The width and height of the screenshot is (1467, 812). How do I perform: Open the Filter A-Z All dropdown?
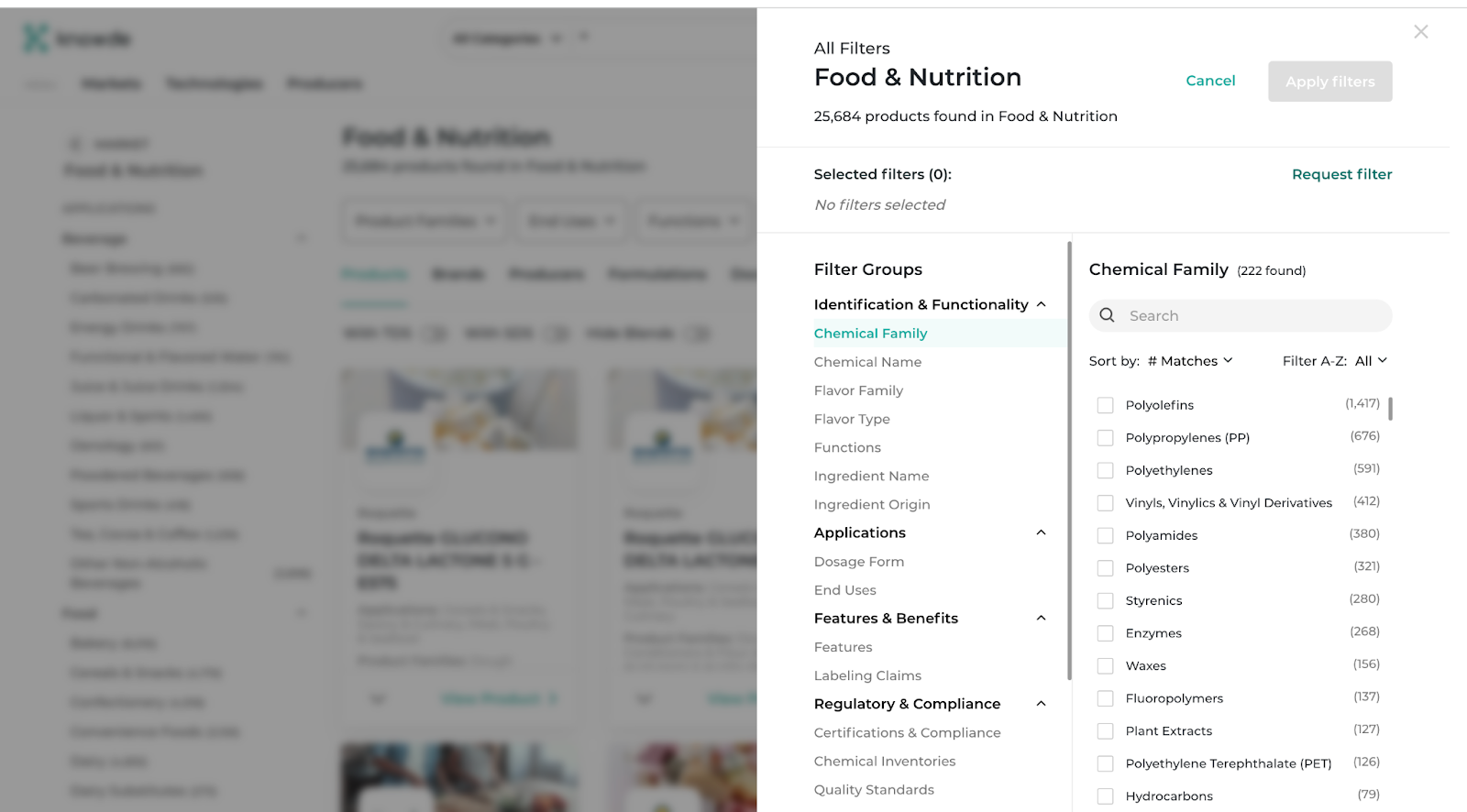pos(1371,361)
